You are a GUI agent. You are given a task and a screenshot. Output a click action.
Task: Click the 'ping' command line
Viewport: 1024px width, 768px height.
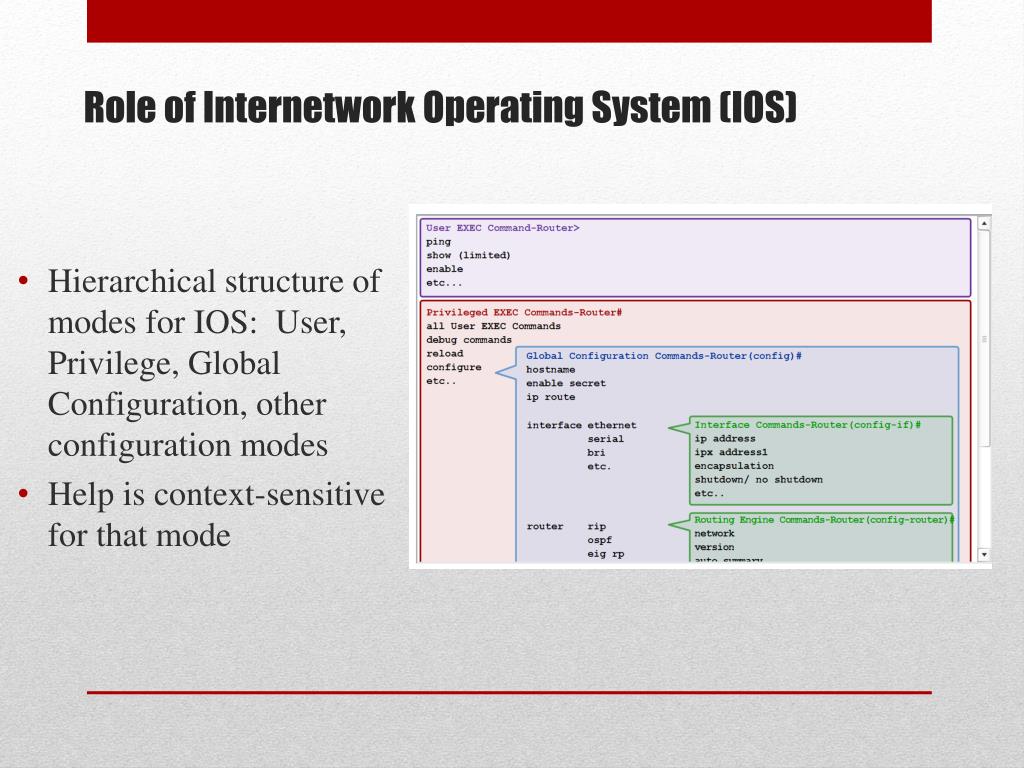click(438, 242)
